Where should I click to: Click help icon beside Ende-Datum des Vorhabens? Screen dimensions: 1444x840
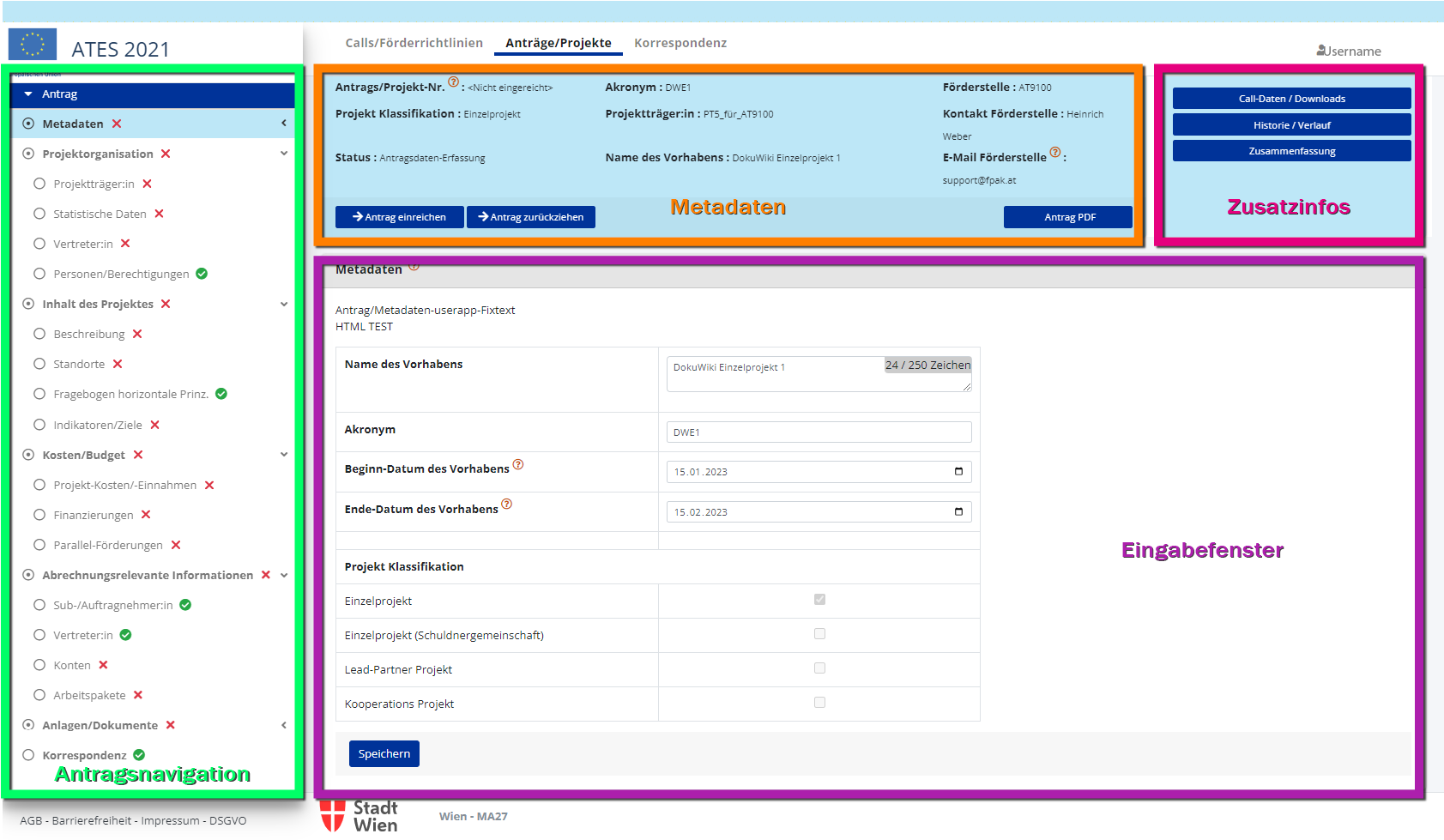(507, 505)
